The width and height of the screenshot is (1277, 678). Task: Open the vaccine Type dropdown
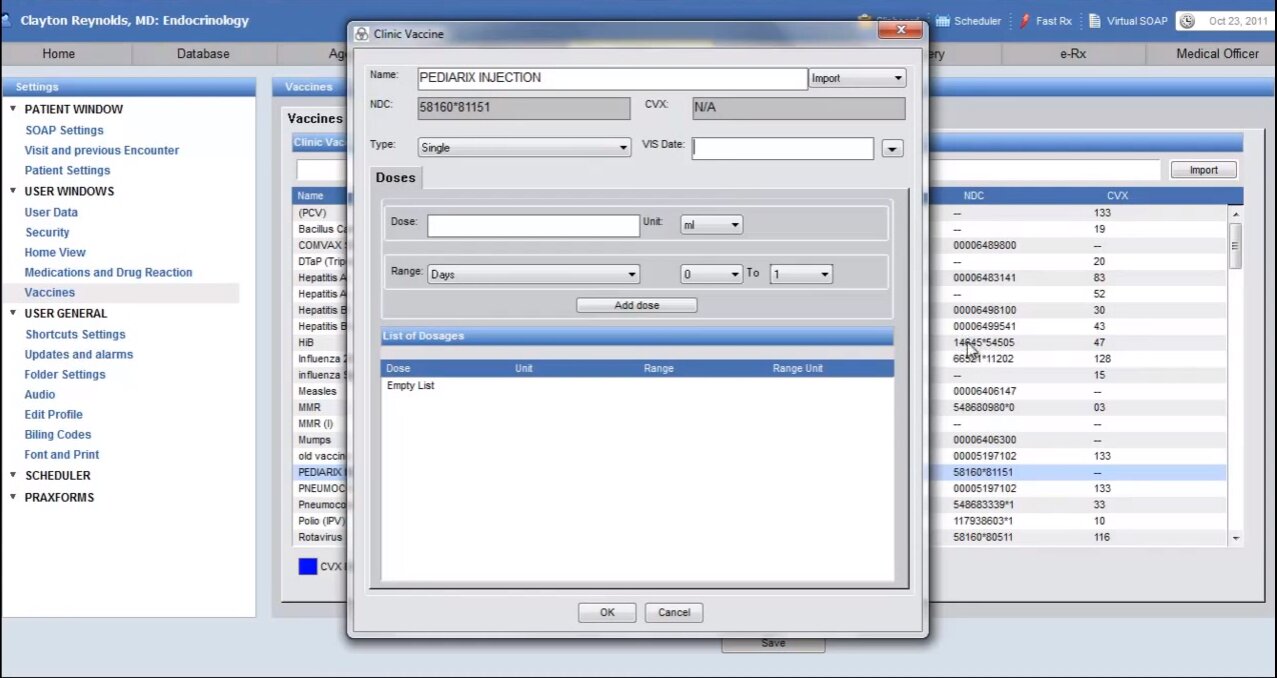click(x=524, y=148)
